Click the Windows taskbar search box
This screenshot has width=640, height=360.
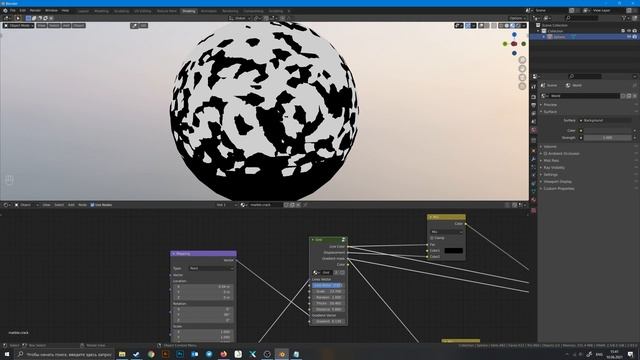point(64,354)
